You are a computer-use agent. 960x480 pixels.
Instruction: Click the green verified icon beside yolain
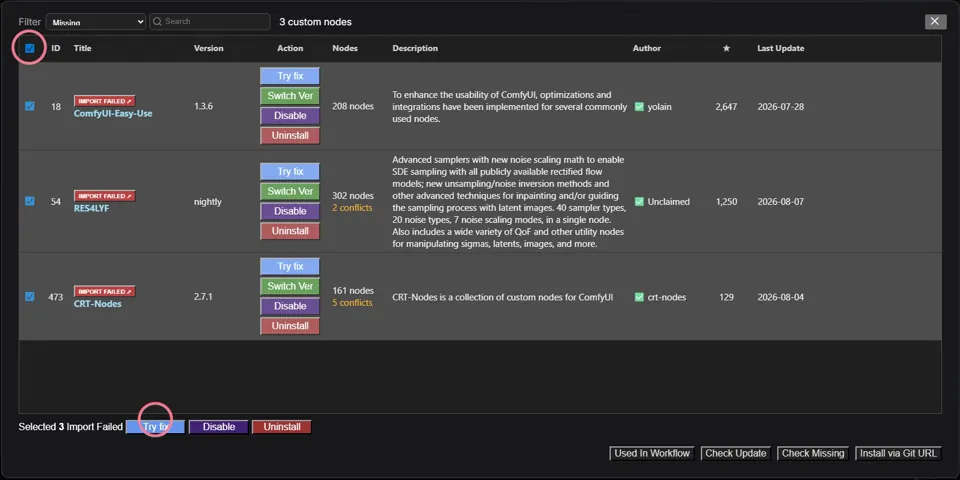tap(639, 107)
